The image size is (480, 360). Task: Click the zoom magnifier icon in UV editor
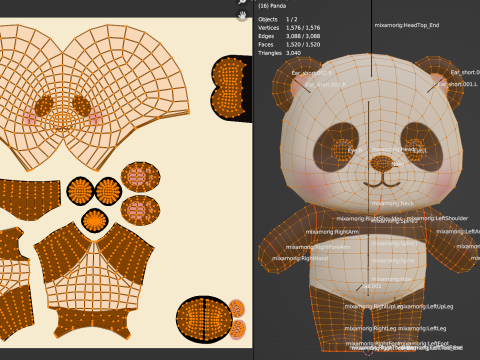[x=242, y=2]
